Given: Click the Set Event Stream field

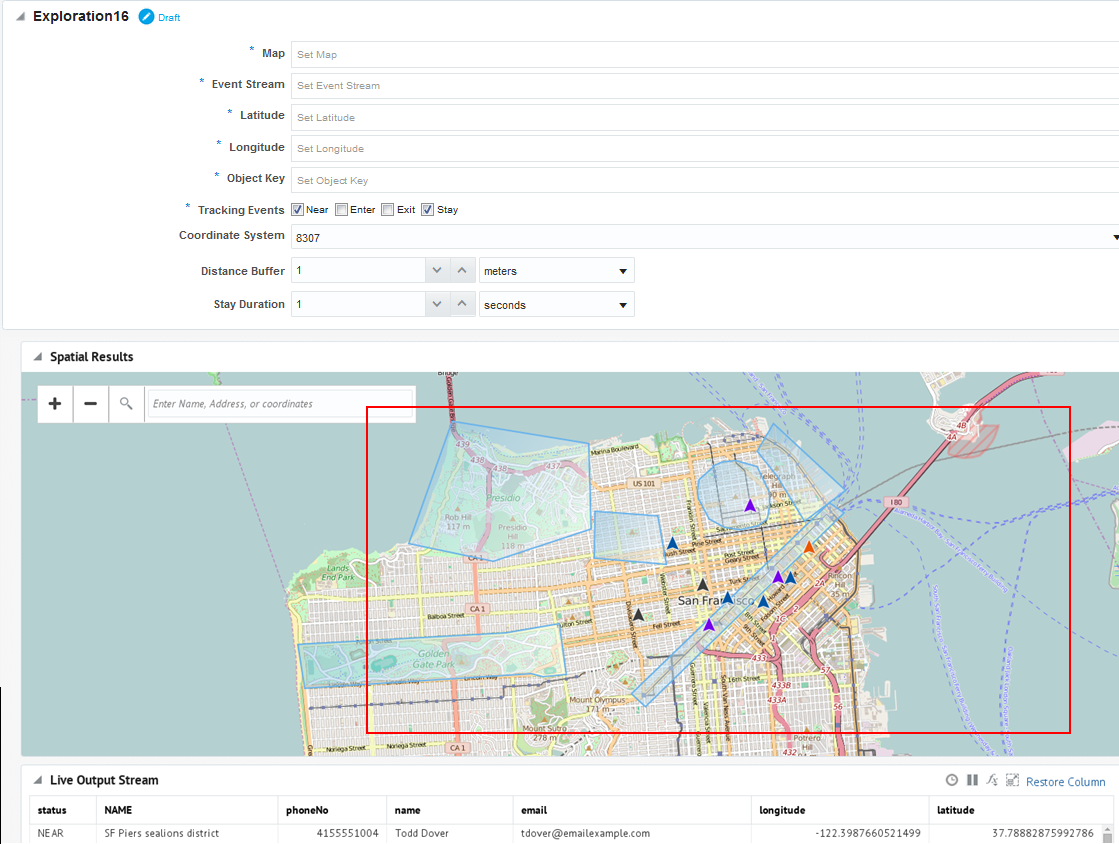Looking at the screenshot, I should pyautogui.click(x=705, y=86).
